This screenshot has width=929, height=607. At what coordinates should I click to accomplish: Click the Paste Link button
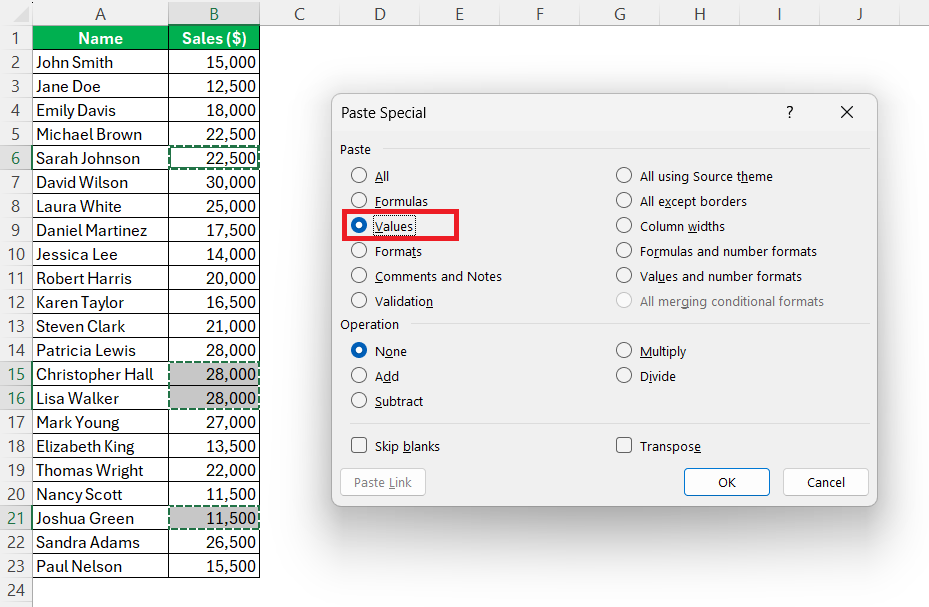383,482
